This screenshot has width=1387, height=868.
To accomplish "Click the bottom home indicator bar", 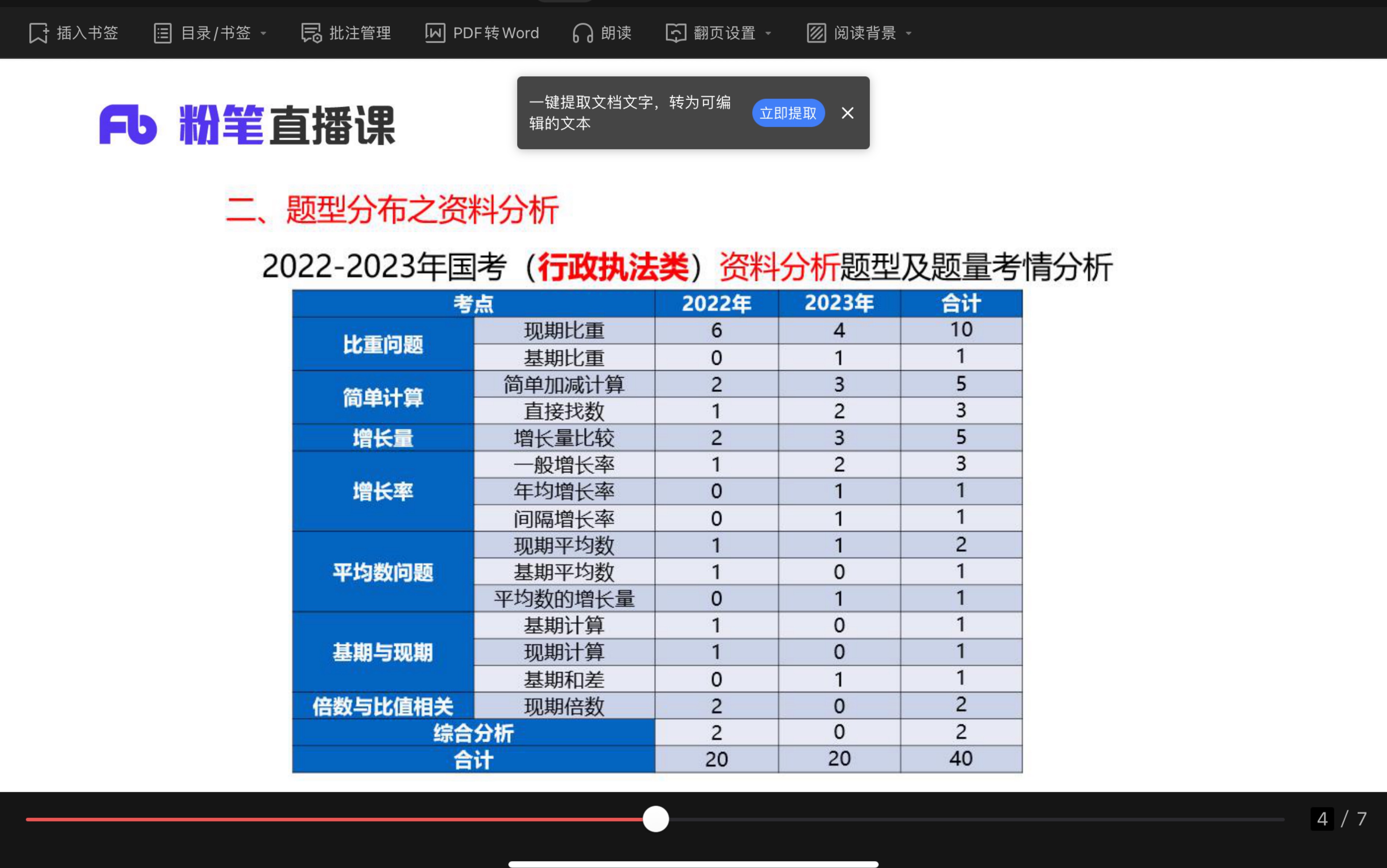I will (693, 864).
